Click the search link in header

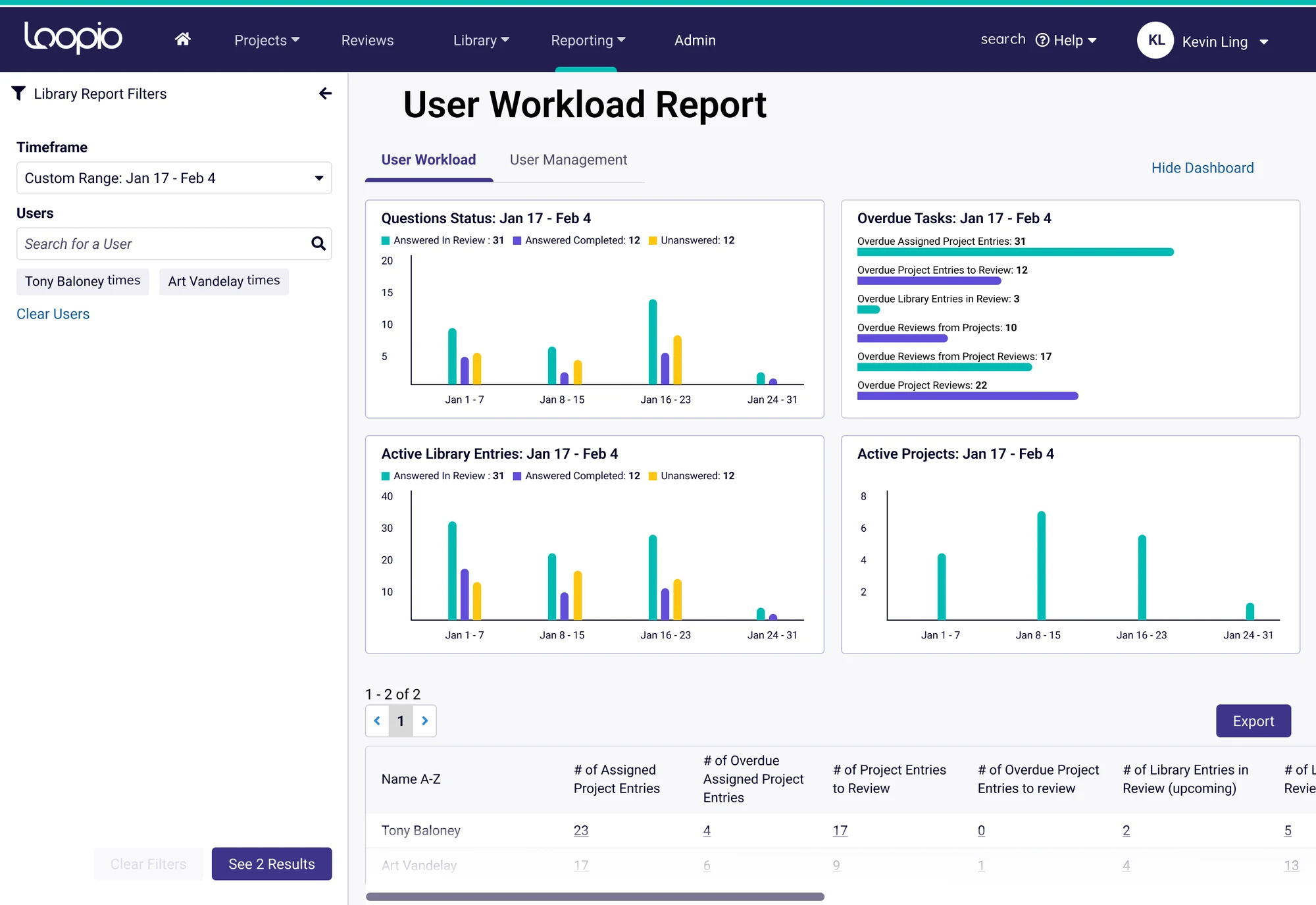[1003, 39]
